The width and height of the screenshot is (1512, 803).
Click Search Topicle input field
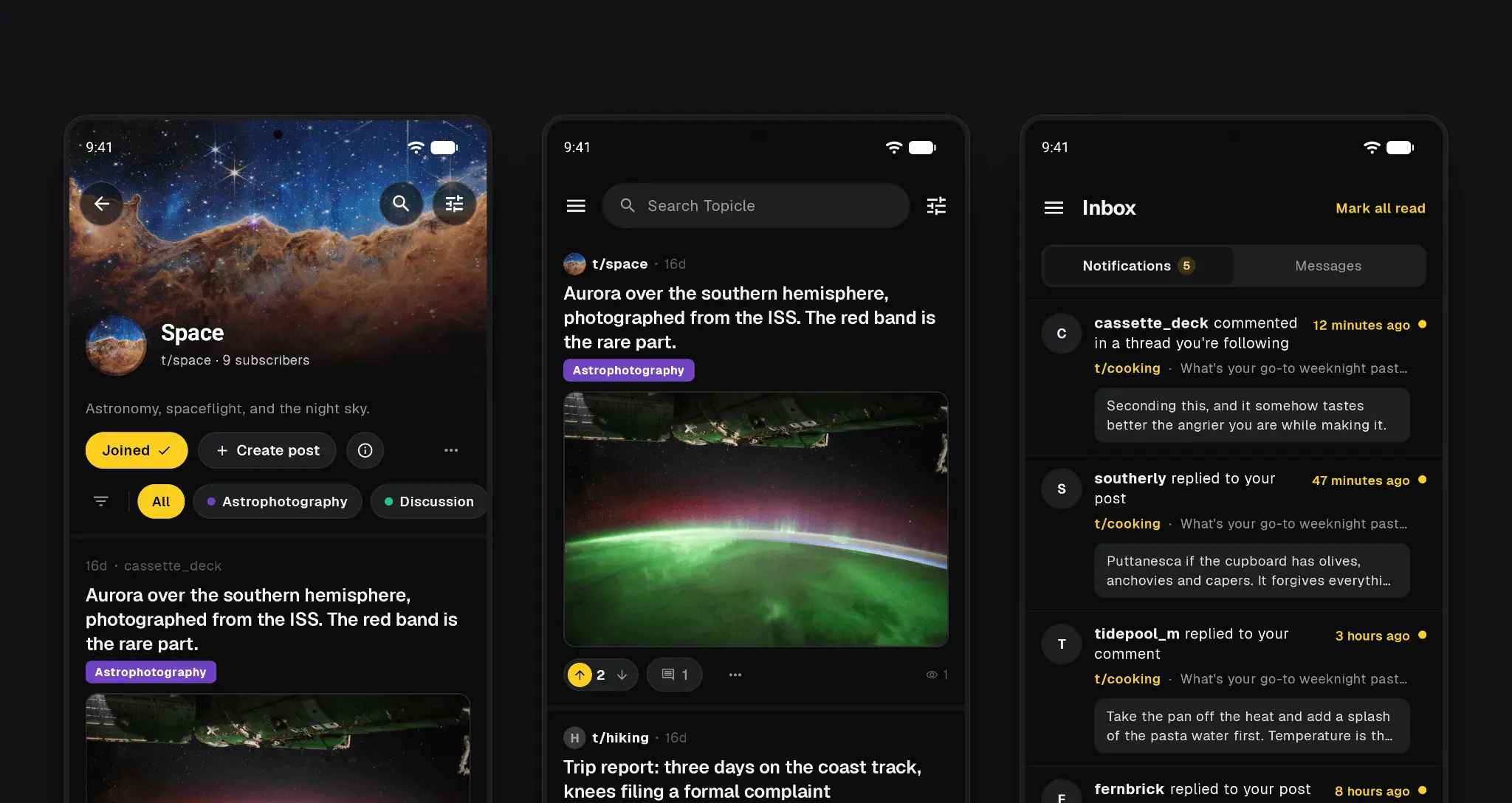(755, 206)
